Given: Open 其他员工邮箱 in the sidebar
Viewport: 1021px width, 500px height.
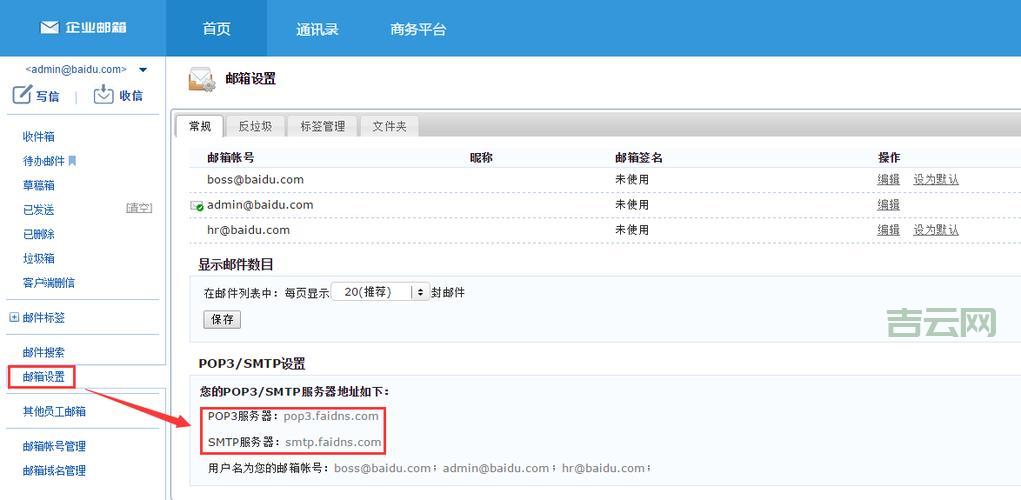Looking at the screenshot, I should (54, 411).
